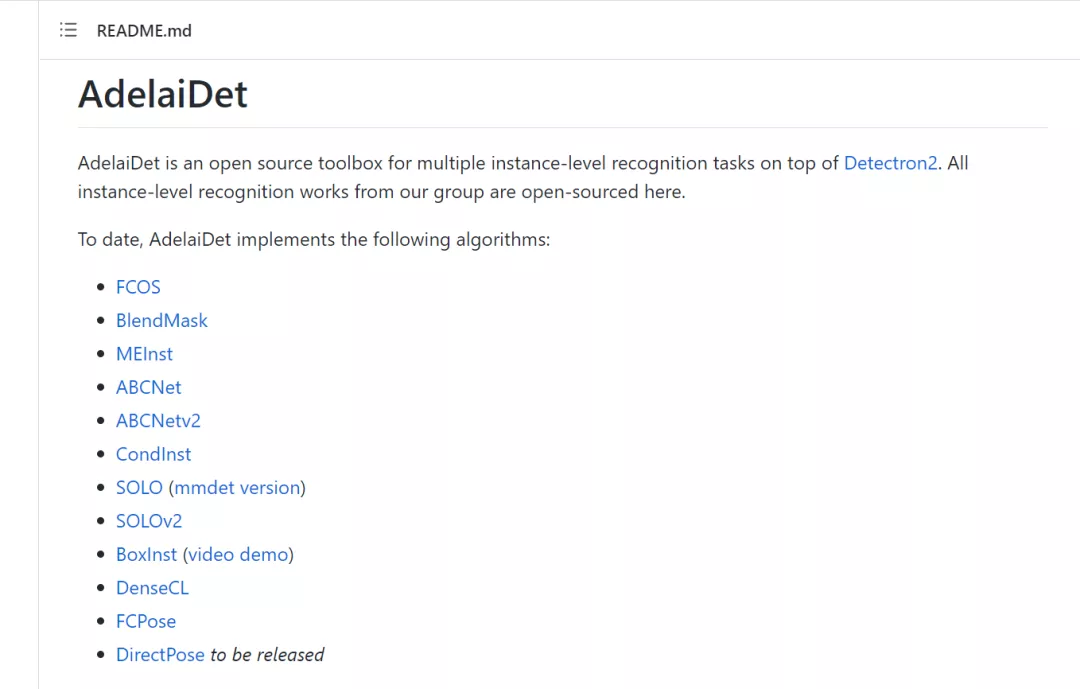This screenshot has width=1080, height=689.
Task: Click the 'To date, AdelaiDet implements' paragraph
Action: pyautogui.click(x=314, y=240)
